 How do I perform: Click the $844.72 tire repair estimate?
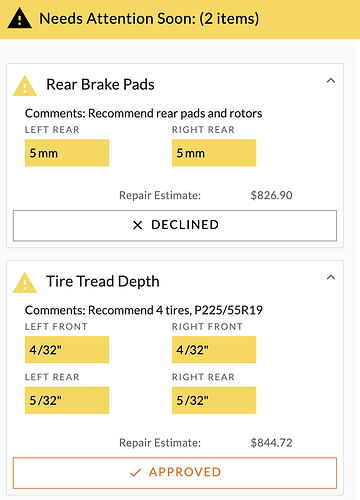[x=271, y=443]
